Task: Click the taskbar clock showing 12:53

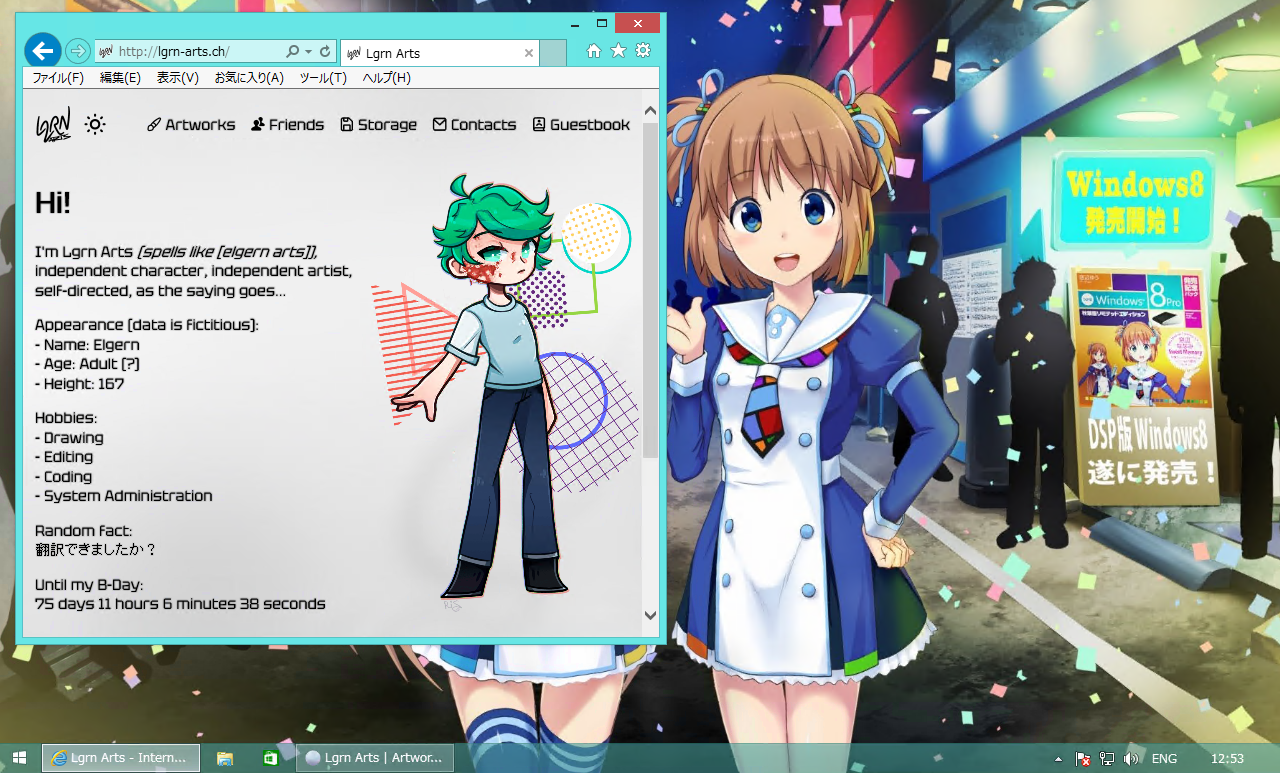Action: point(1227,759)
